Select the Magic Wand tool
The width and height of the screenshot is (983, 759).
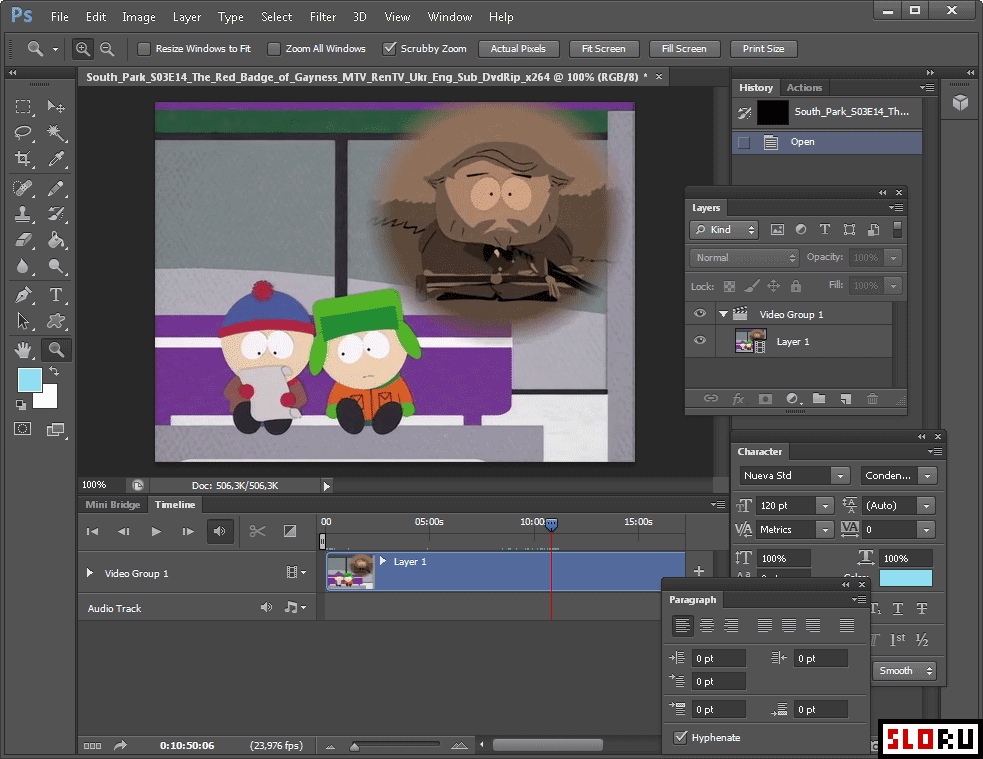point(56,132)
